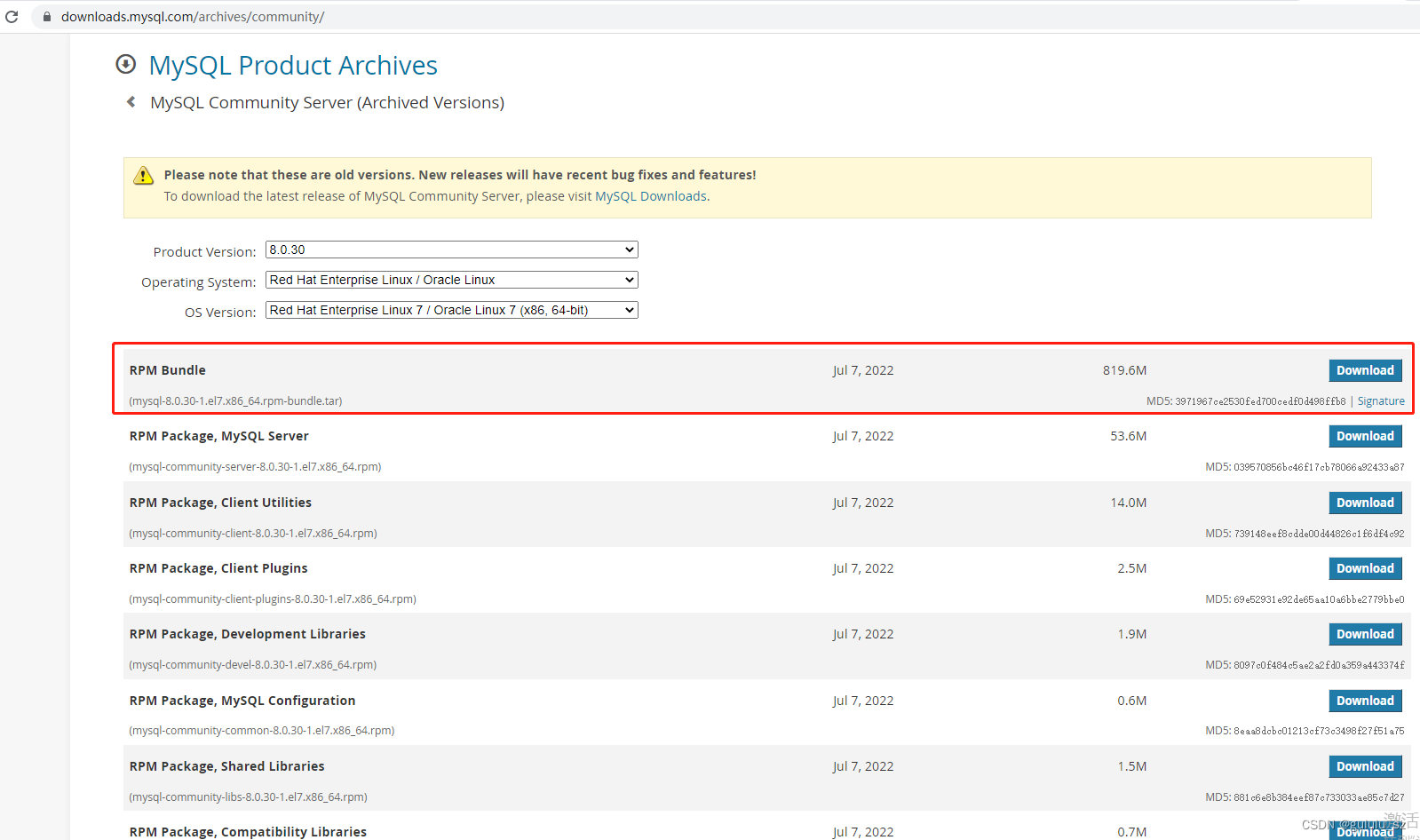Select the 819.6M file size
Viewport: 1420px width, 840px height.
coord(1125,370)
